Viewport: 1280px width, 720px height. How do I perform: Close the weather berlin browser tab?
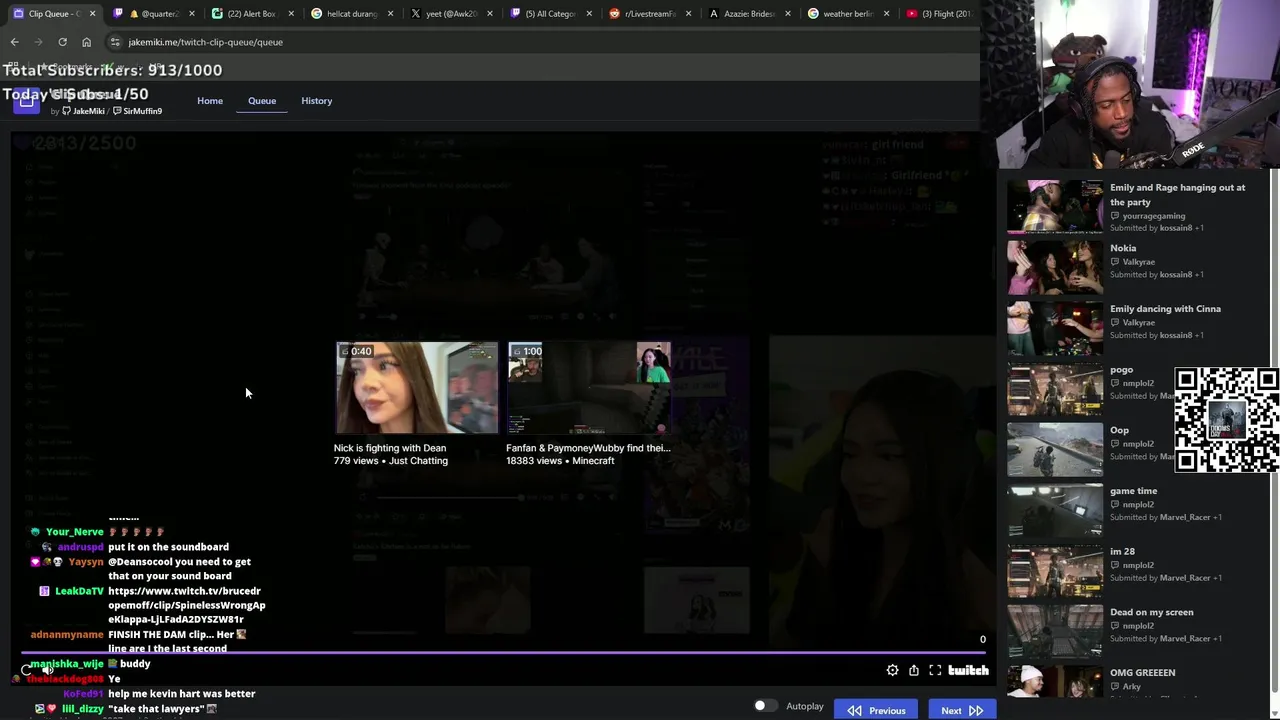click(886, 14)
